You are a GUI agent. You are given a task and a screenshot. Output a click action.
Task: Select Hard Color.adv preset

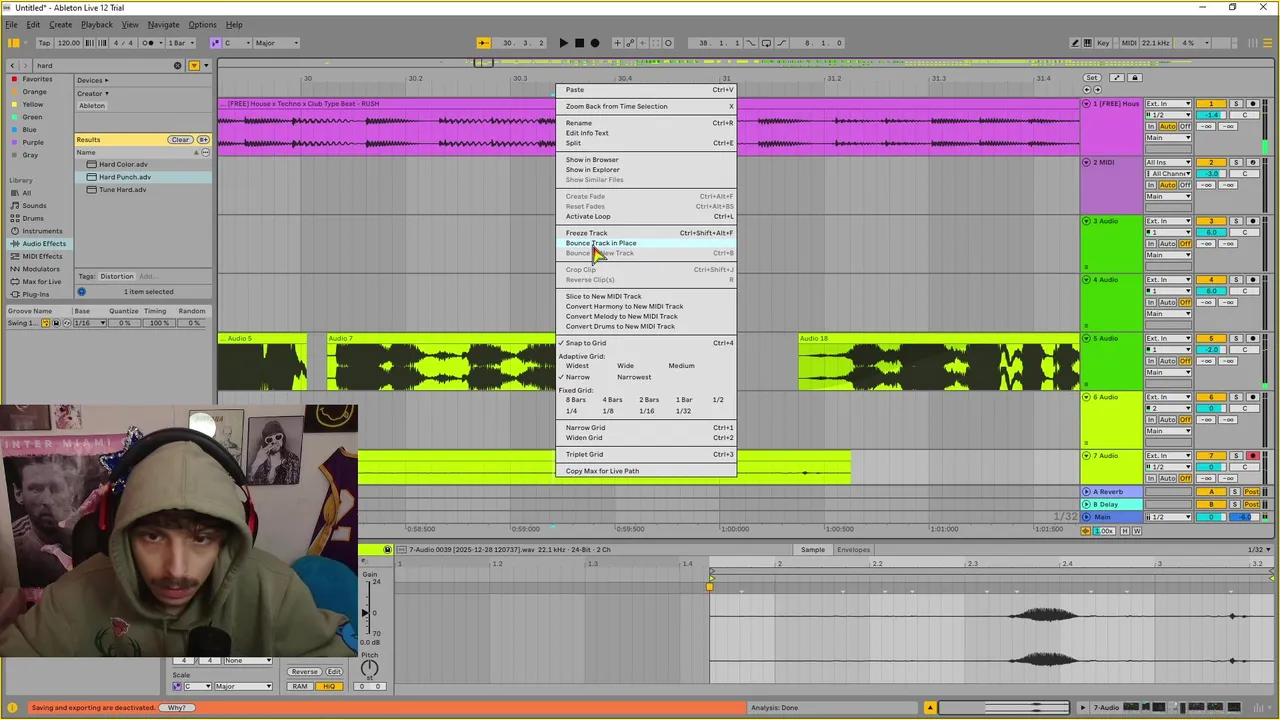point(122,164)
